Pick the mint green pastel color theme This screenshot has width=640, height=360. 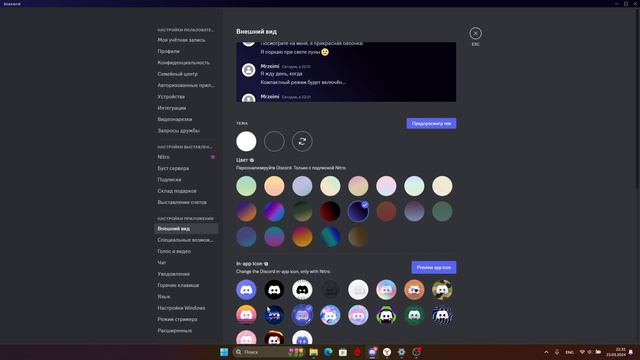coord(246,186)
